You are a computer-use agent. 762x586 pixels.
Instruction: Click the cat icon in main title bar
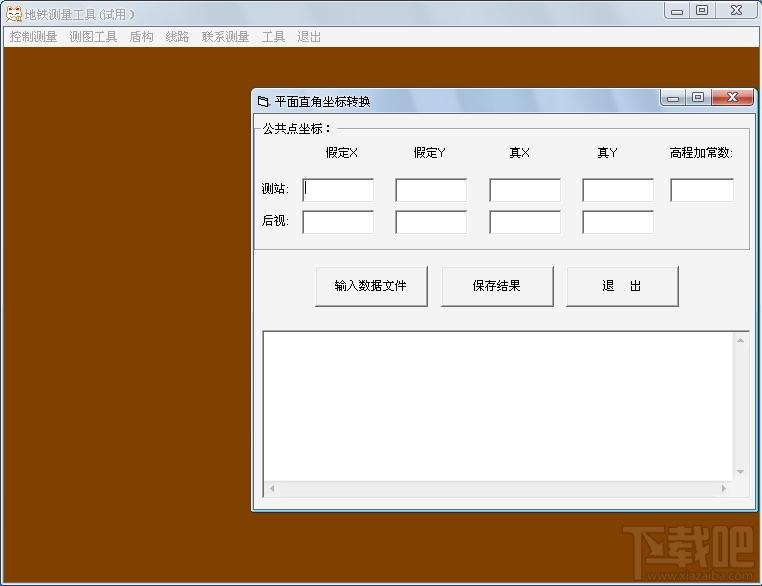[14, 14]
